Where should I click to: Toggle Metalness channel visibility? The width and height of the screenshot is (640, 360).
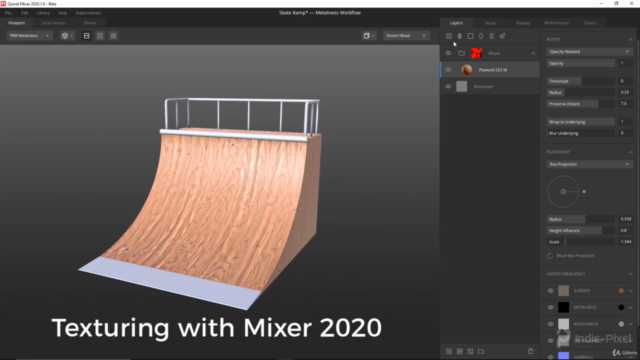(x=551, y=307)
